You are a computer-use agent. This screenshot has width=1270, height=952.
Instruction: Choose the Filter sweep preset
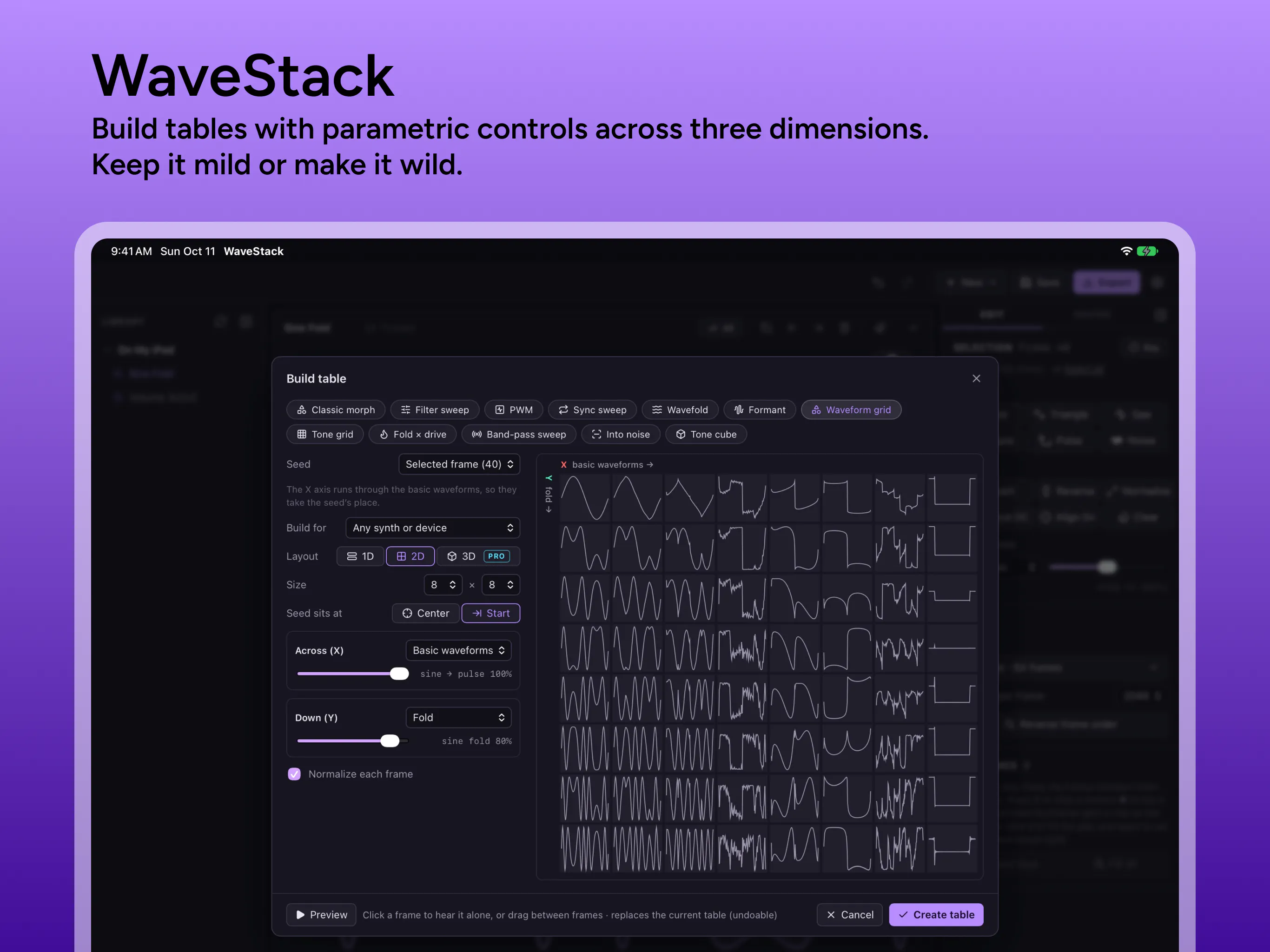click(435, 410)
